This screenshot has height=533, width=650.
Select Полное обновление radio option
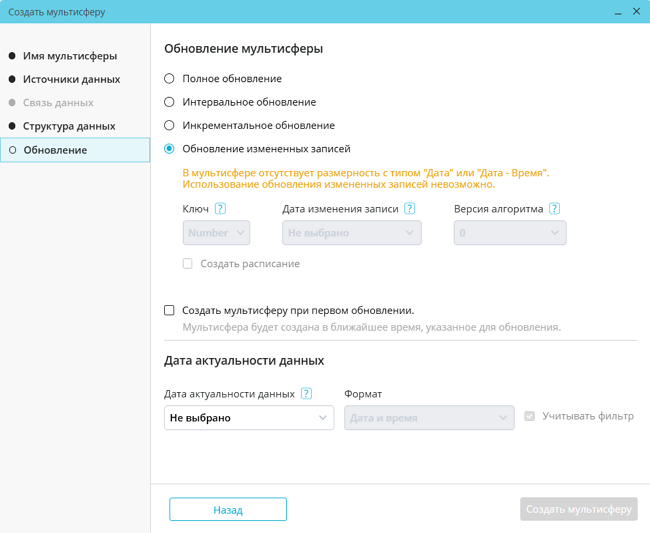pyautogui.click(x=170, y=79)
